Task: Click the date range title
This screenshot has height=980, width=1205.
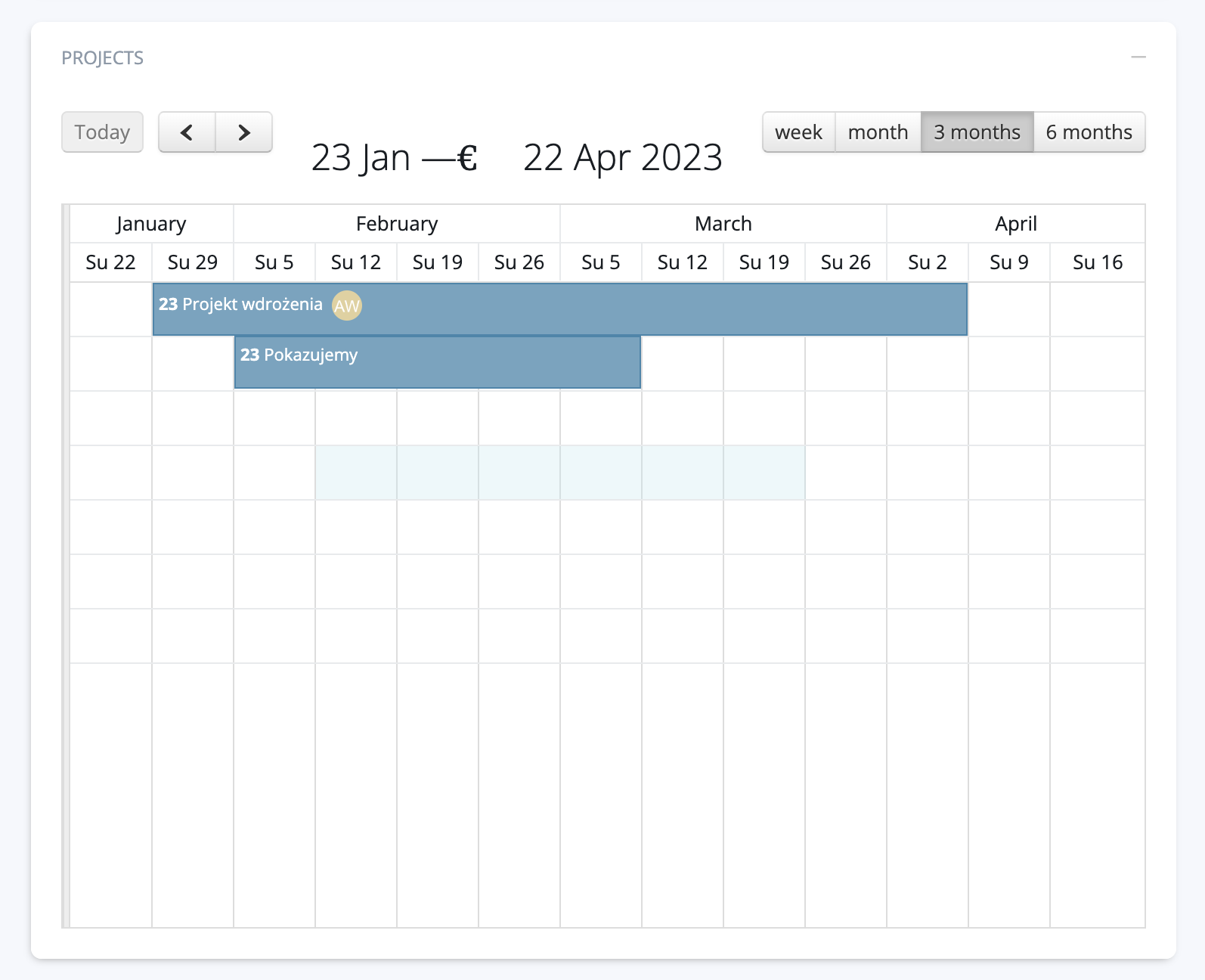Action: tap(516, 158)
